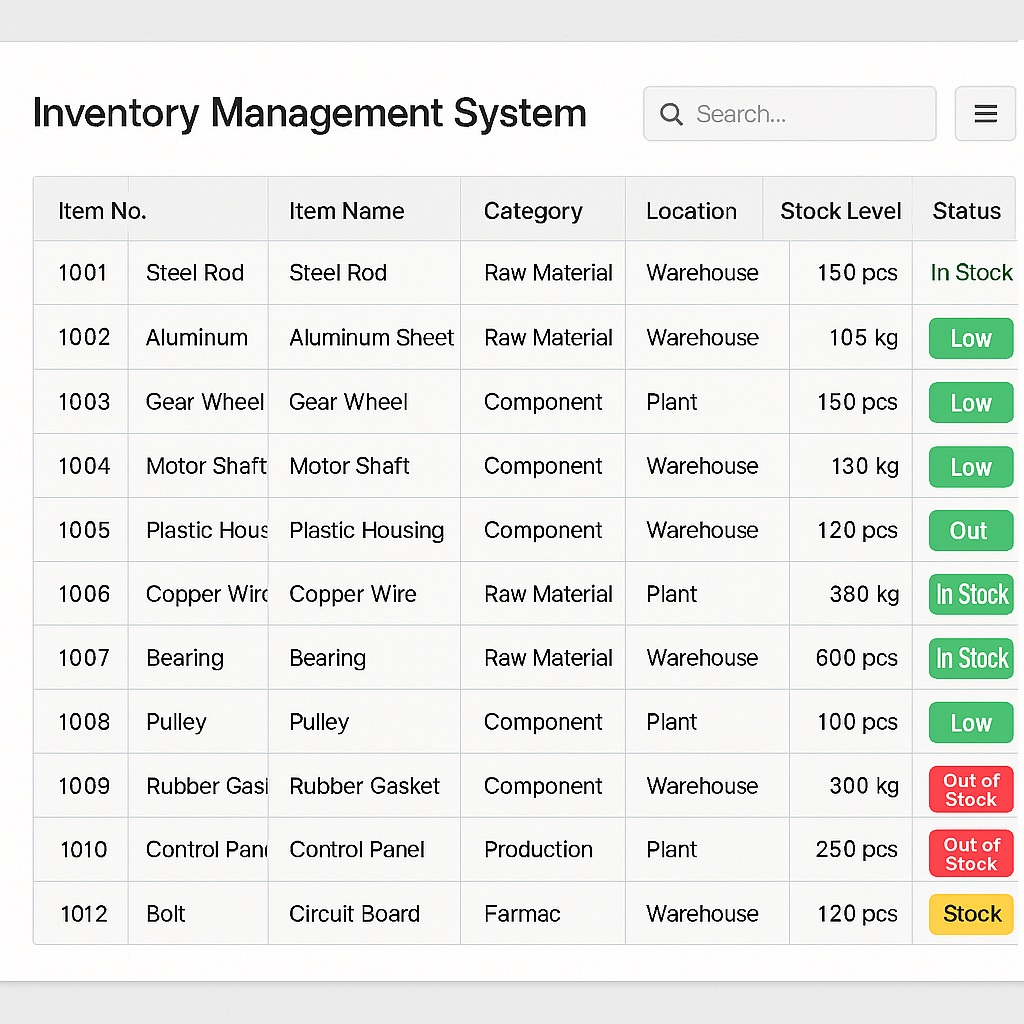Sort by the Item No. column header

pyautogui.click(x=102, y=211)
